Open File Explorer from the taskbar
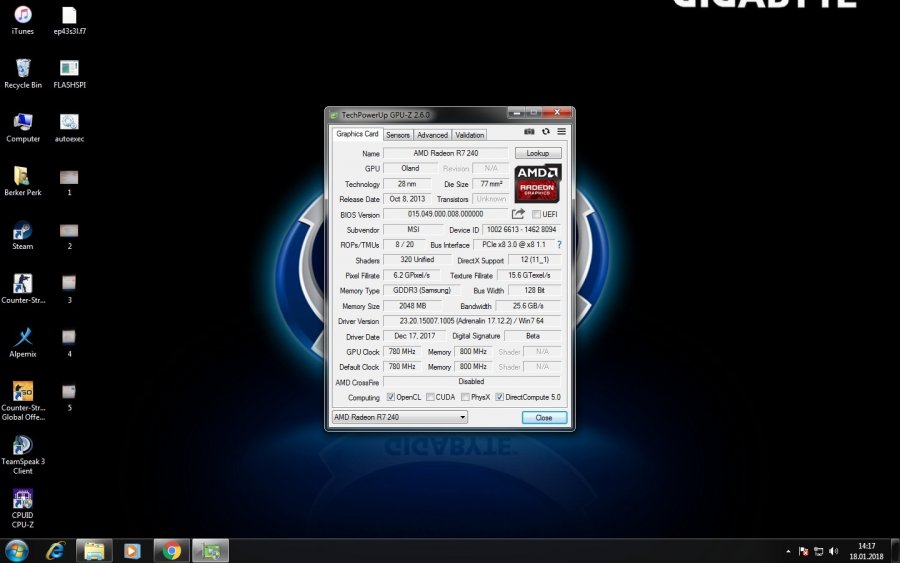Viewport: 900px width, 563px height. [94, 551]
